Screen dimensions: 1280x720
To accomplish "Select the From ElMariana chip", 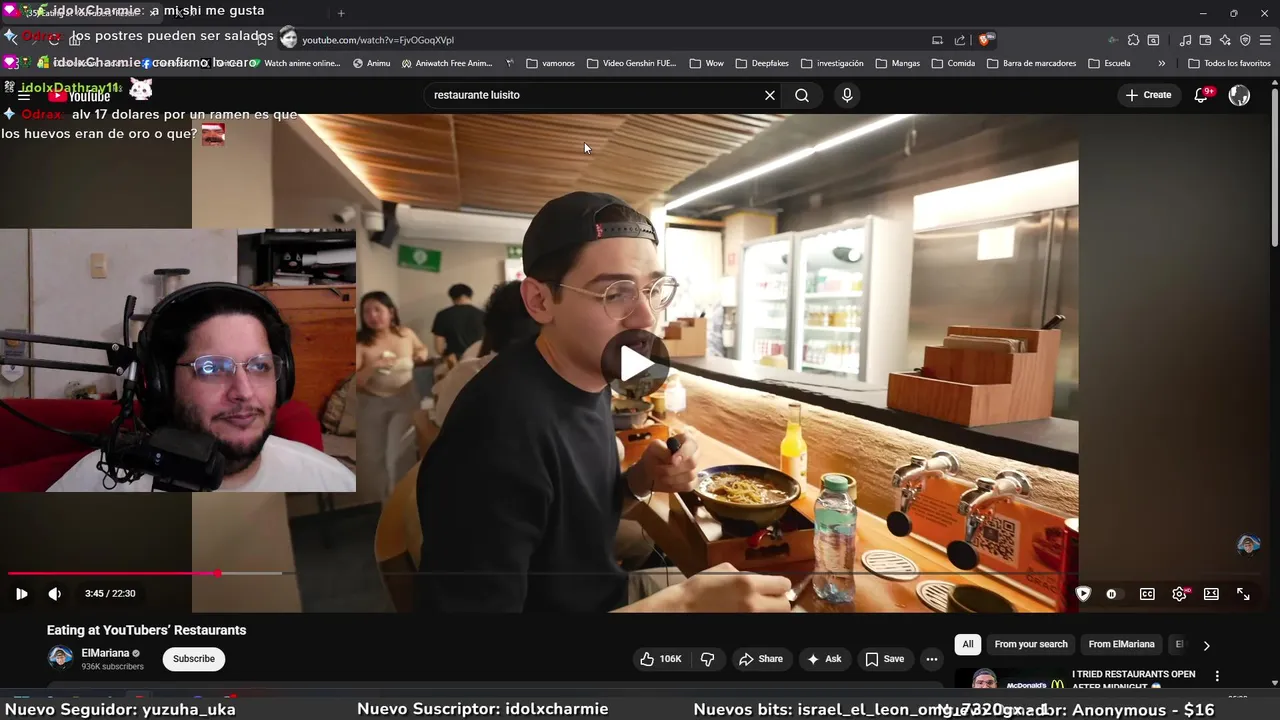I will tap(1121, 645).
